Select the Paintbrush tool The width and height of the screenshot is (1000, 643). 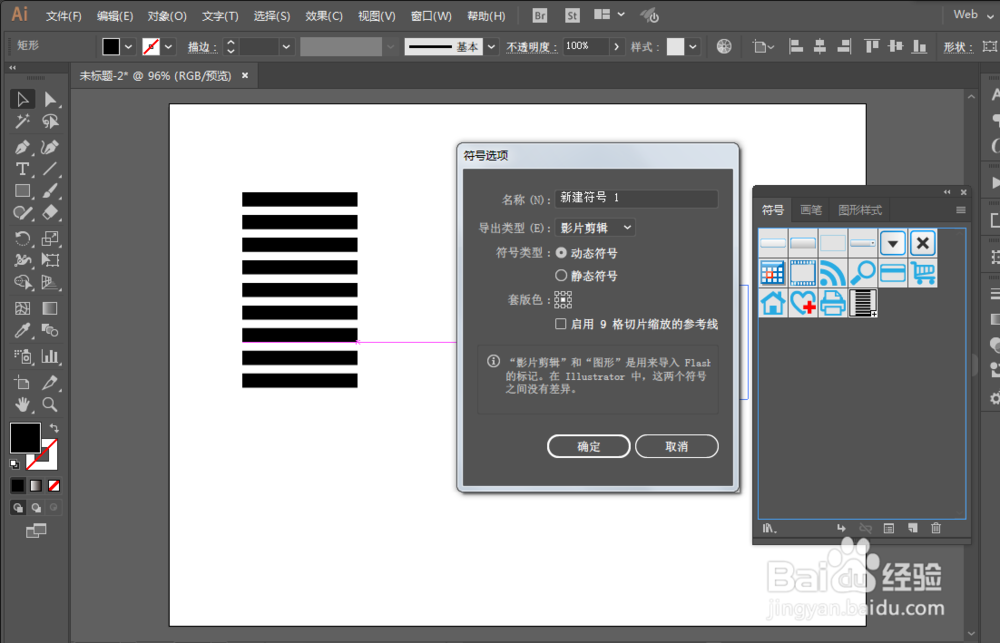tap(50, 191)
